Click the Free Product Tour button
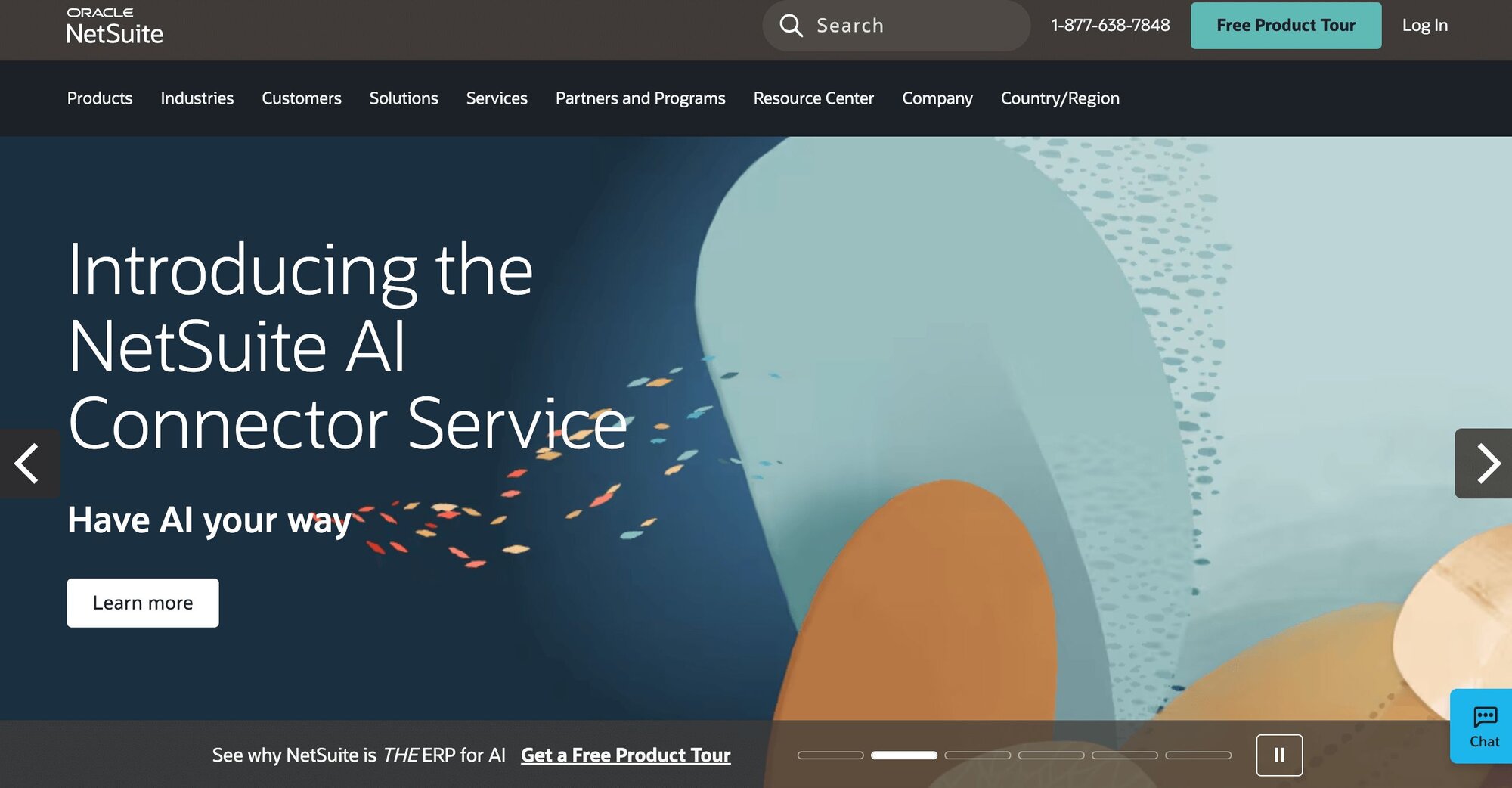 coord(1286,26)
